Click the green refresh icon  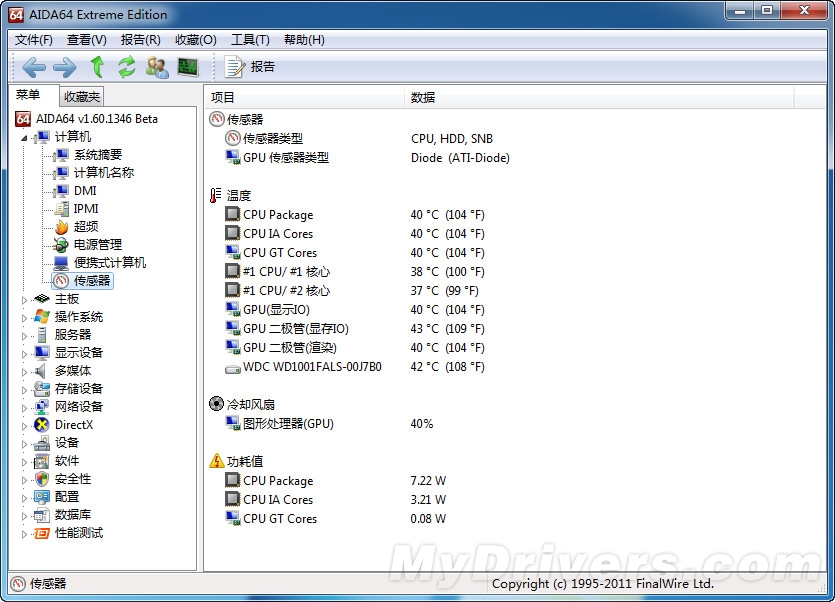coord(126,67)
